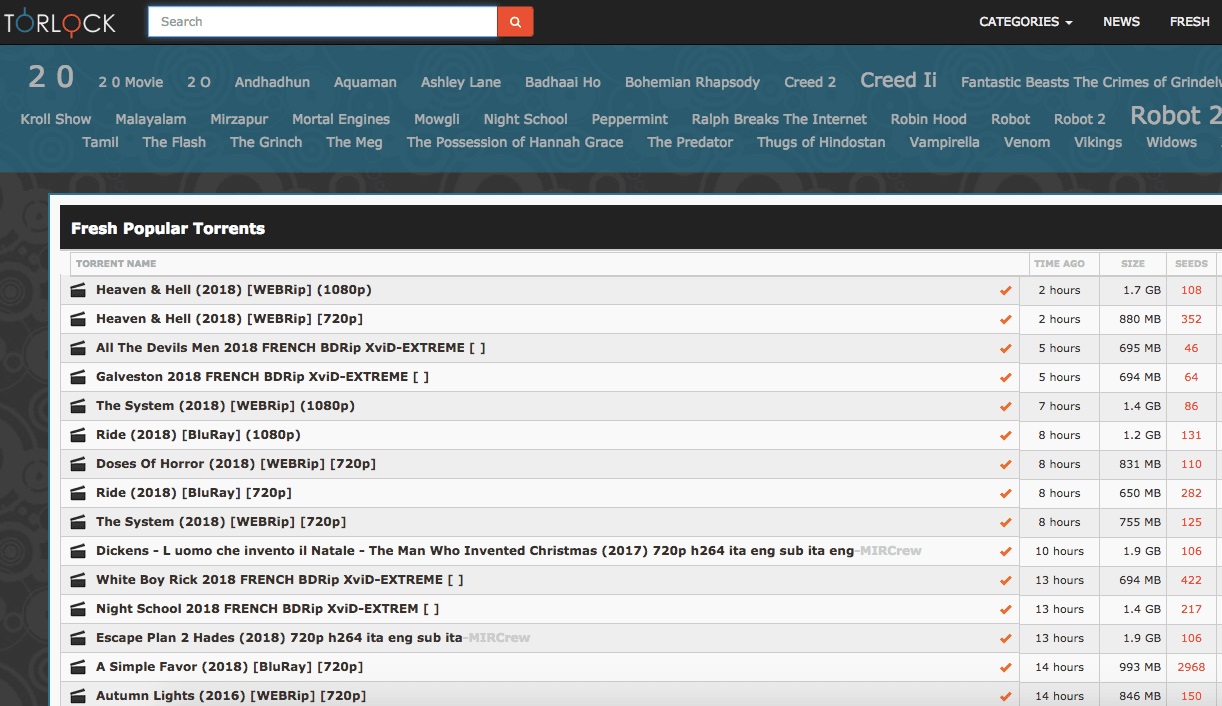Open Heaven & Hell (2018) [WEBRip] (1080p) torrent
Screen dimensions: 1222x706
234,290
